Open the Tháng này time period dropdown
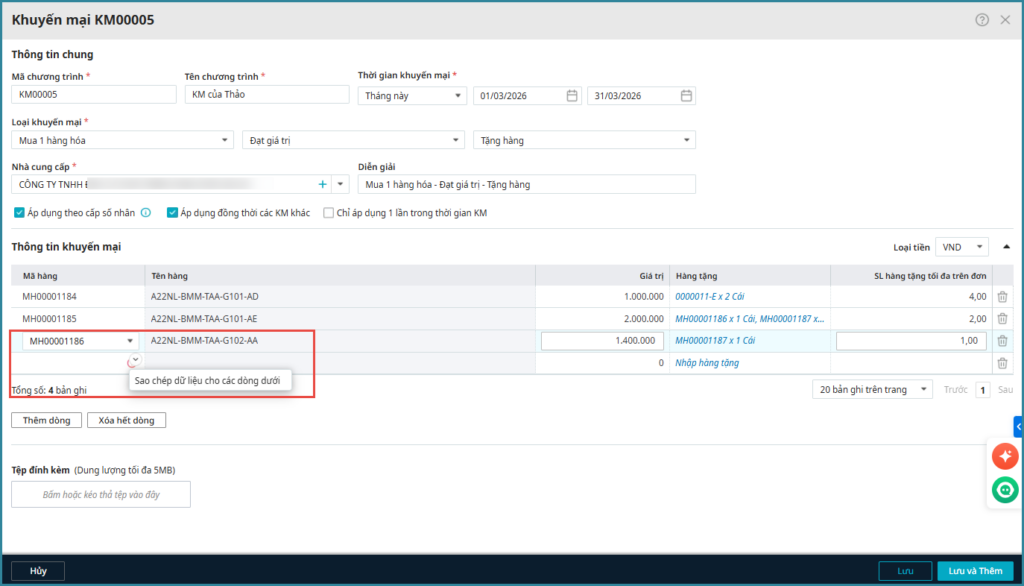The height and width of the screenshot is (586, 1024). (411, 96)
